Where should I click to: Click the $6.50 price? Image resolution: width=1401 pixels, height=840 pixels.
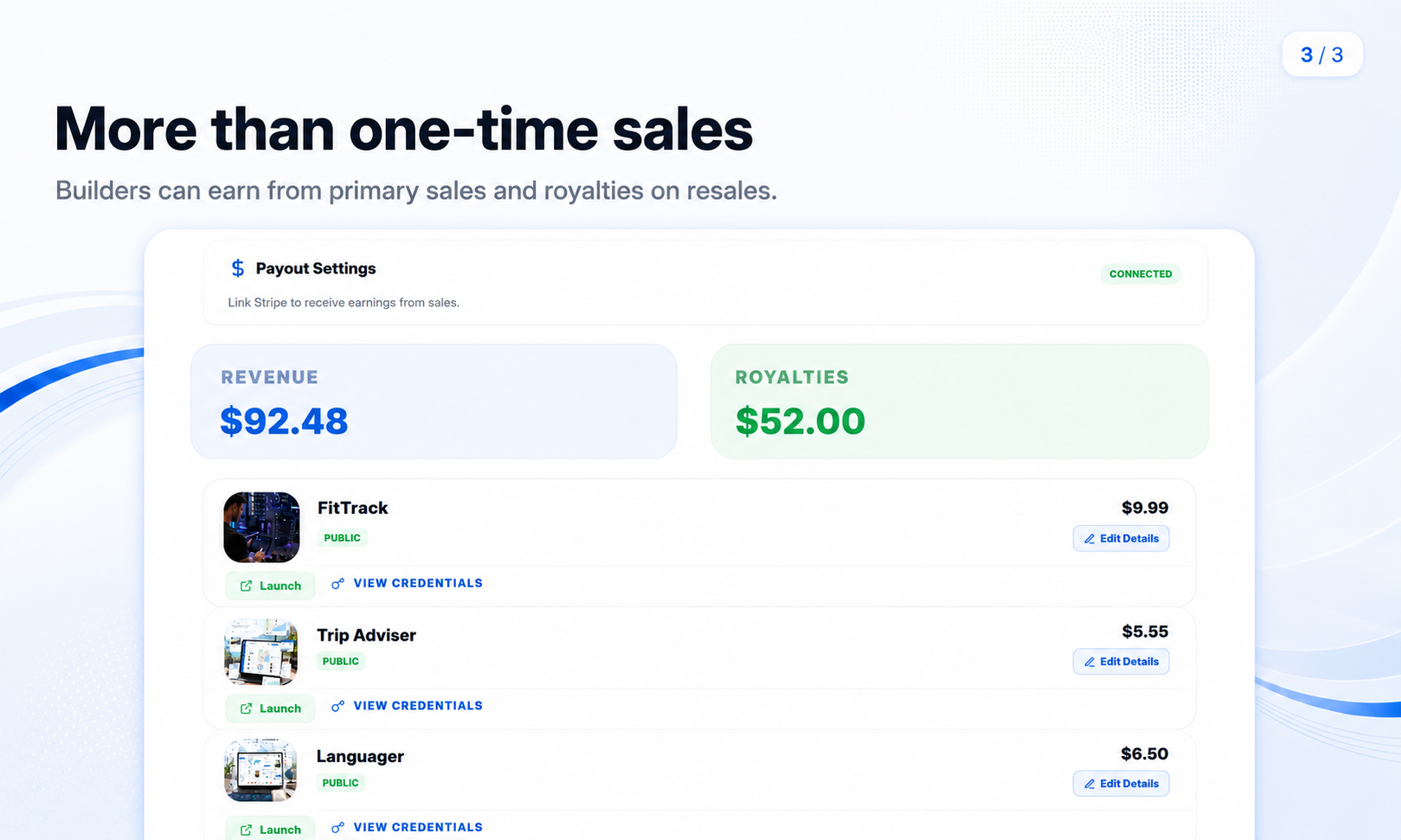pyautogui.click(x=1145, y=753)
